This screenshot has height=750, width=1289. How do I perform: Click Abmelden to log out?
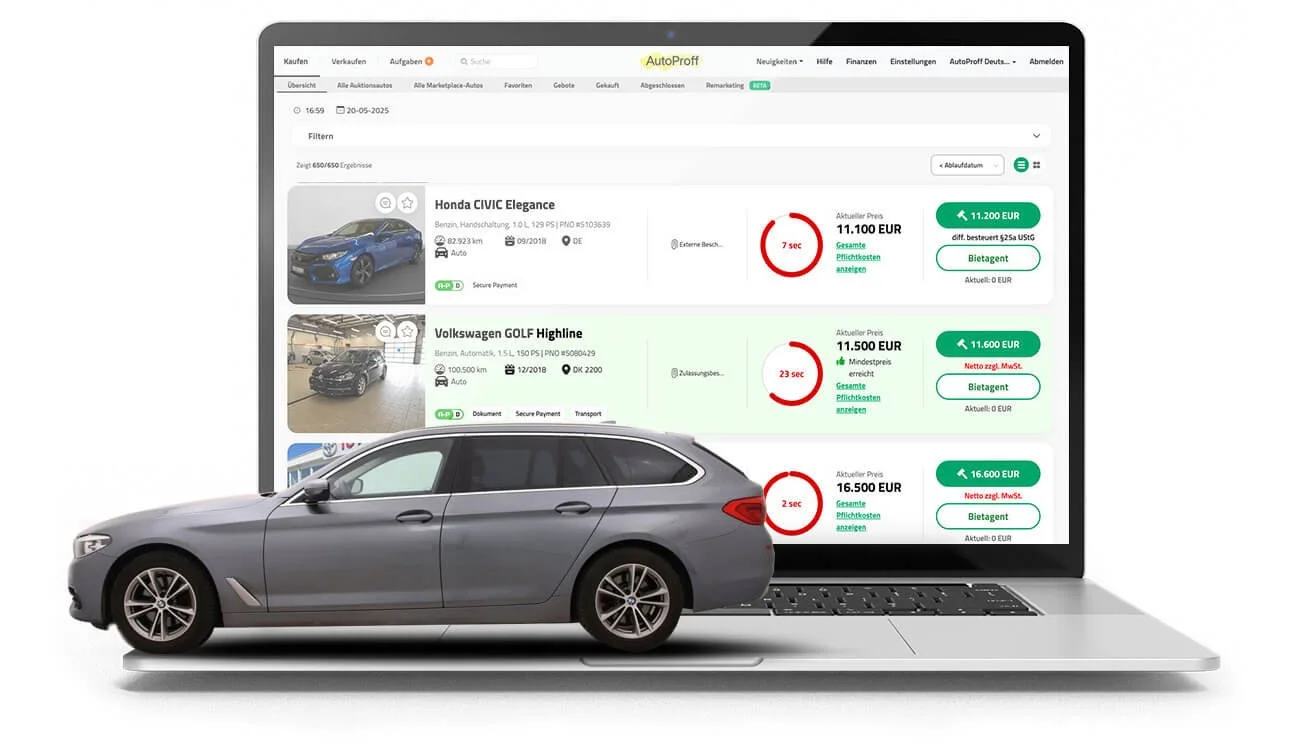(x=1046, y=62)
